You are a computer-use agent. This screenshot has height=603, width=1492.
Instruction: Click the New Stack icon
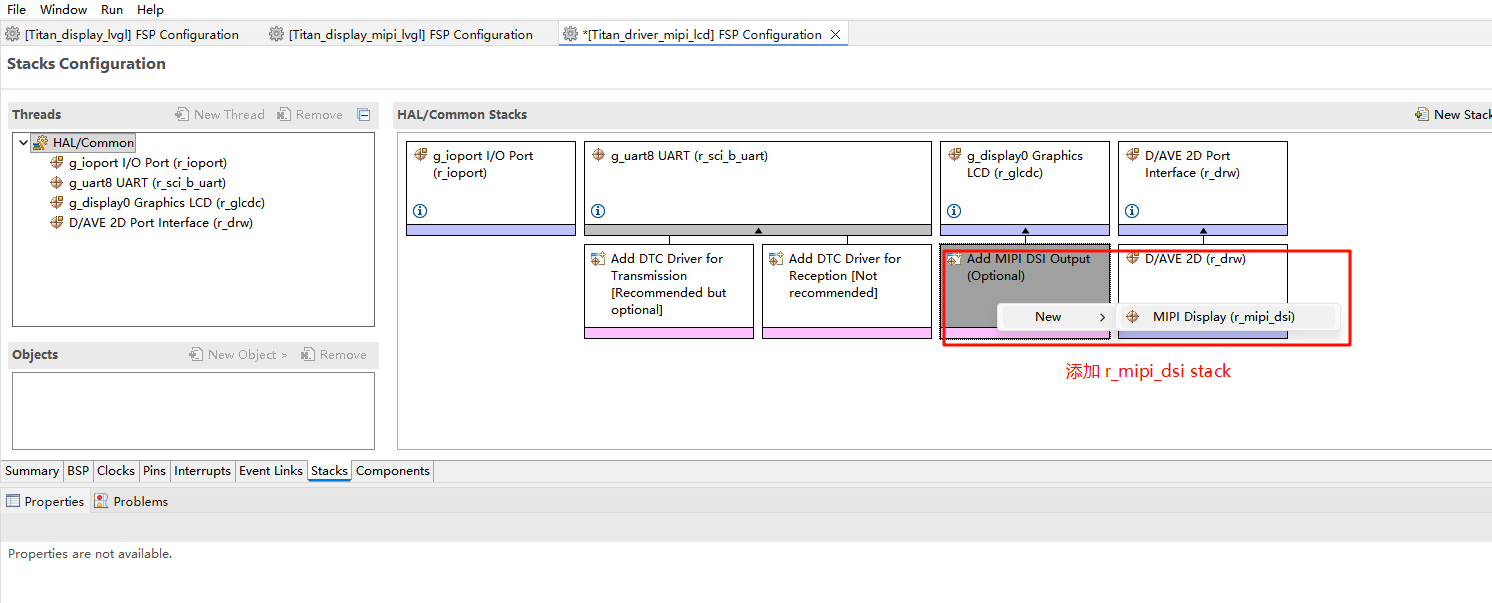coord(1422,115)
